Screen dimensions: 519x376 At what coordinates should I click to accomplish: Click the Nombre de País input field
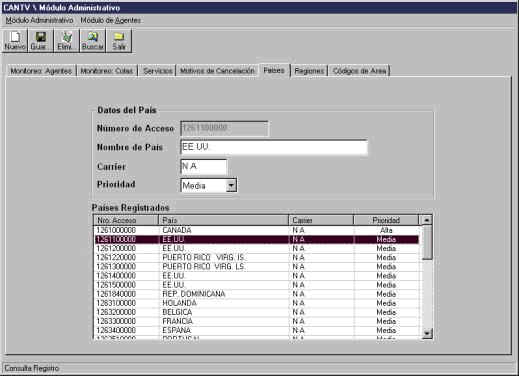[x=274, y=147]
